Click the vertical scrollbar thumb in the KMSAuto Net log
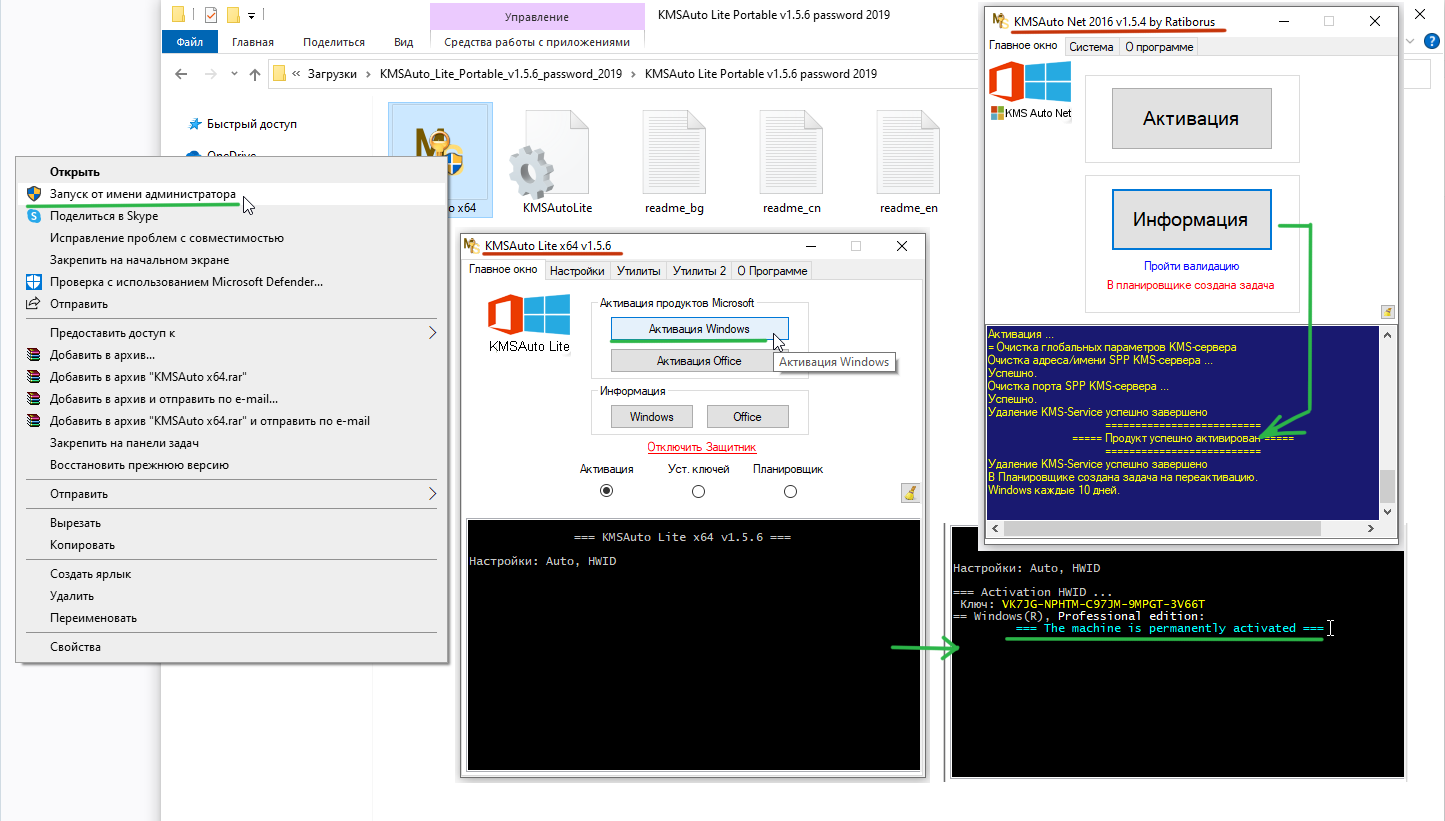 coord(1386,485)
